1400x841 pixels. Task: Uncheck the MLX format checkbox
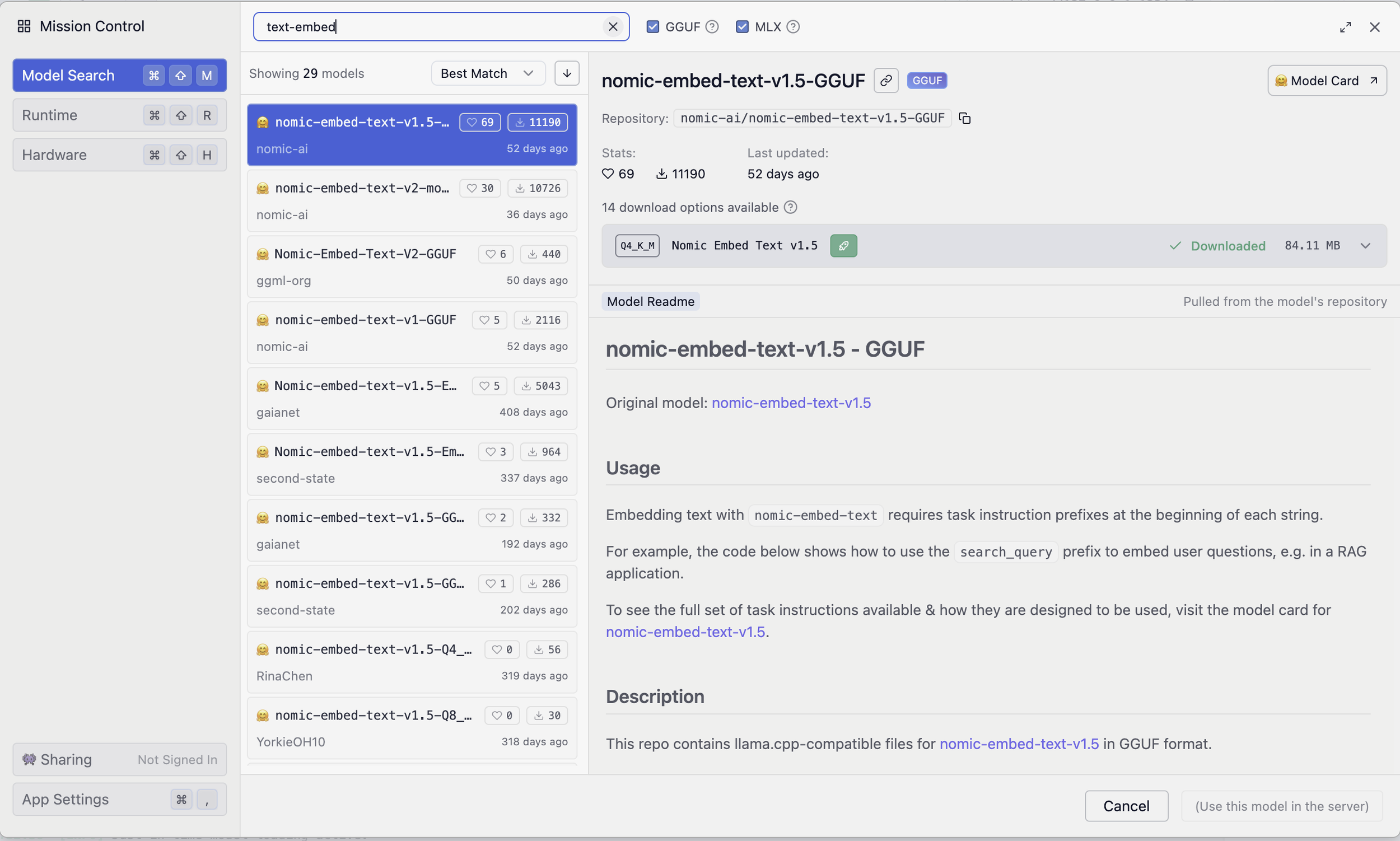(742, 27)
